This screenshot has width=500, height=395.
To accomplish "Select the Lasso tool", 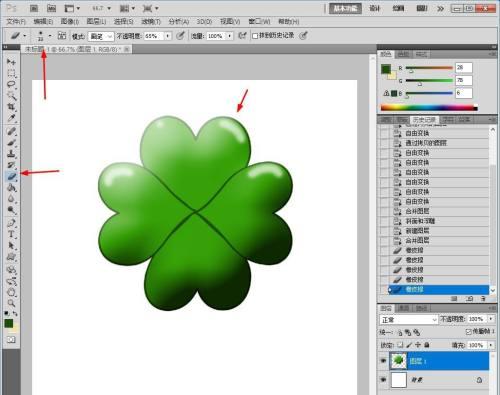I will tap(11, 84).
